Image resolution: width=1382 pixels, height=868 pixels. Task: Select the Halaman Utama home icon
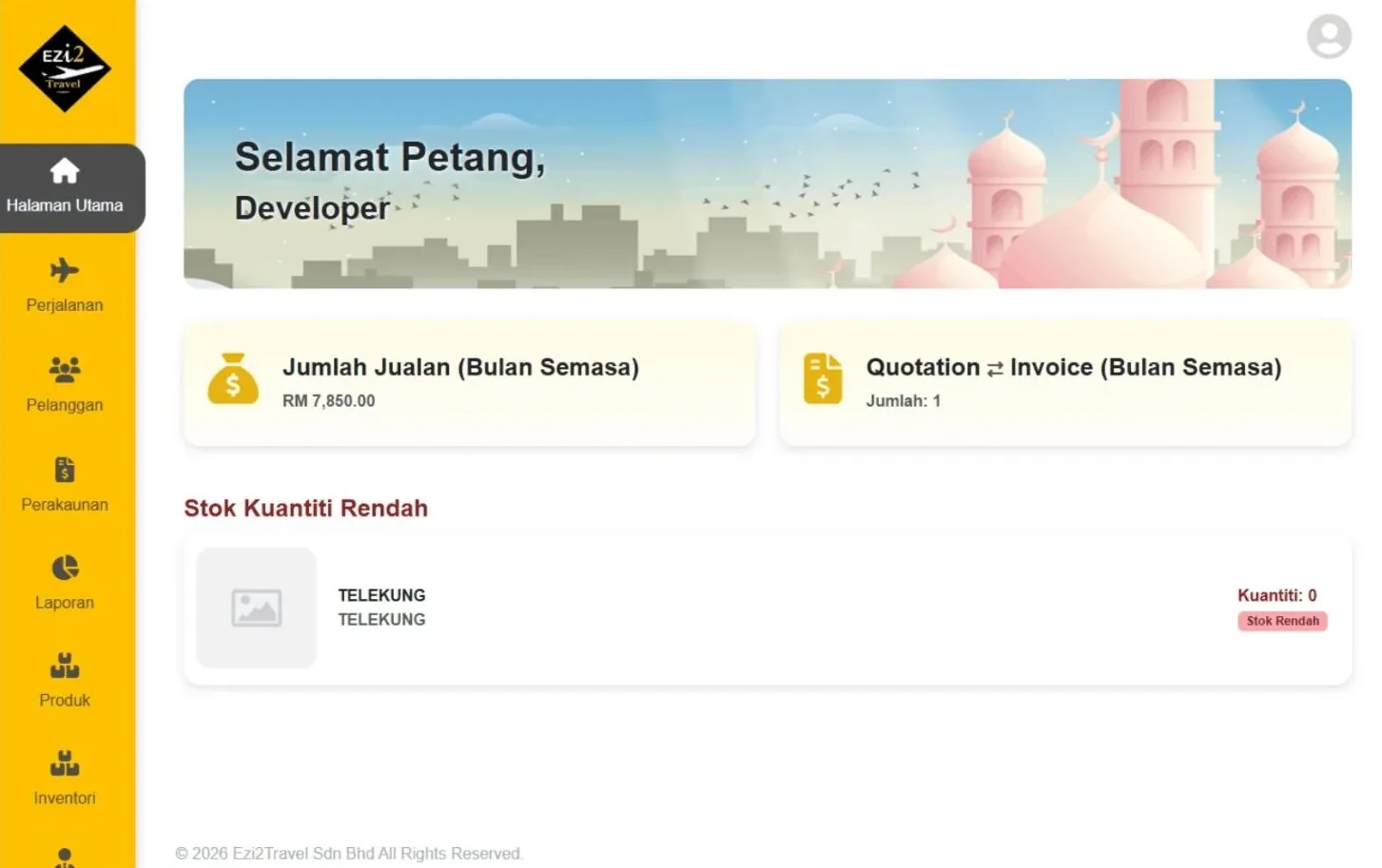65,171
